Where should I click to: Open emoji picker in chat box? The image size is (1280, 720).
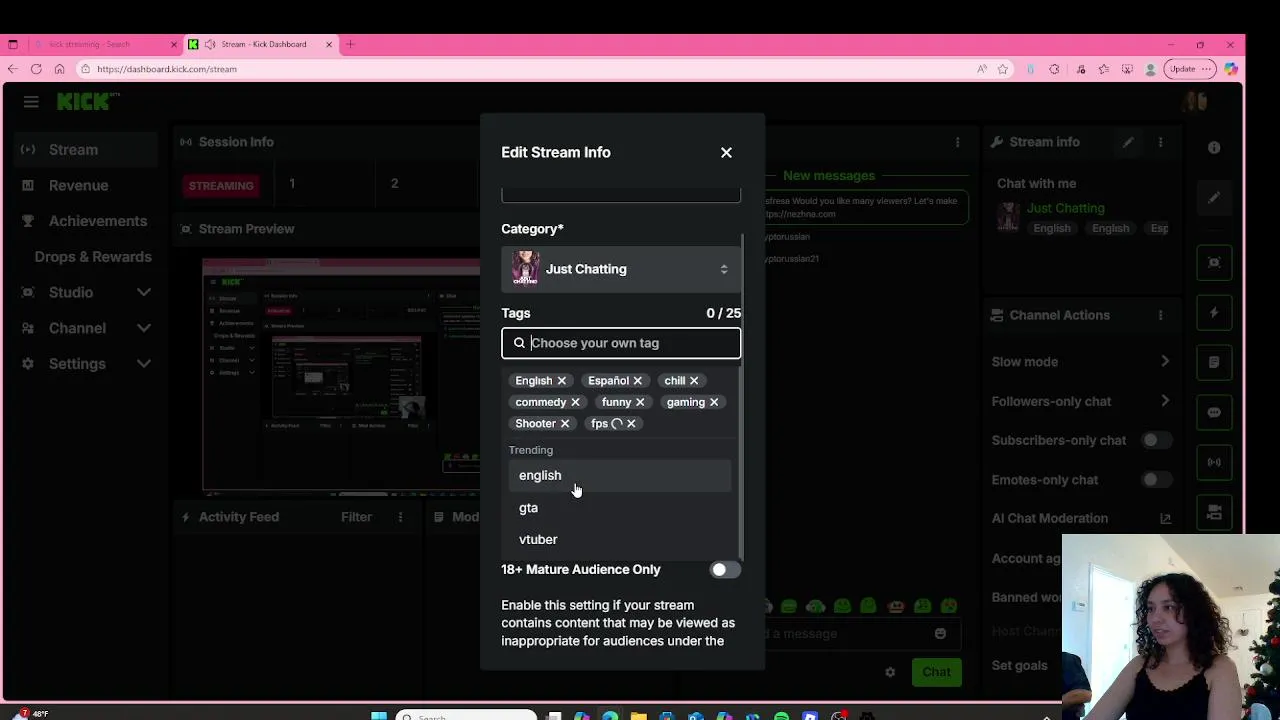click(940, 634)
